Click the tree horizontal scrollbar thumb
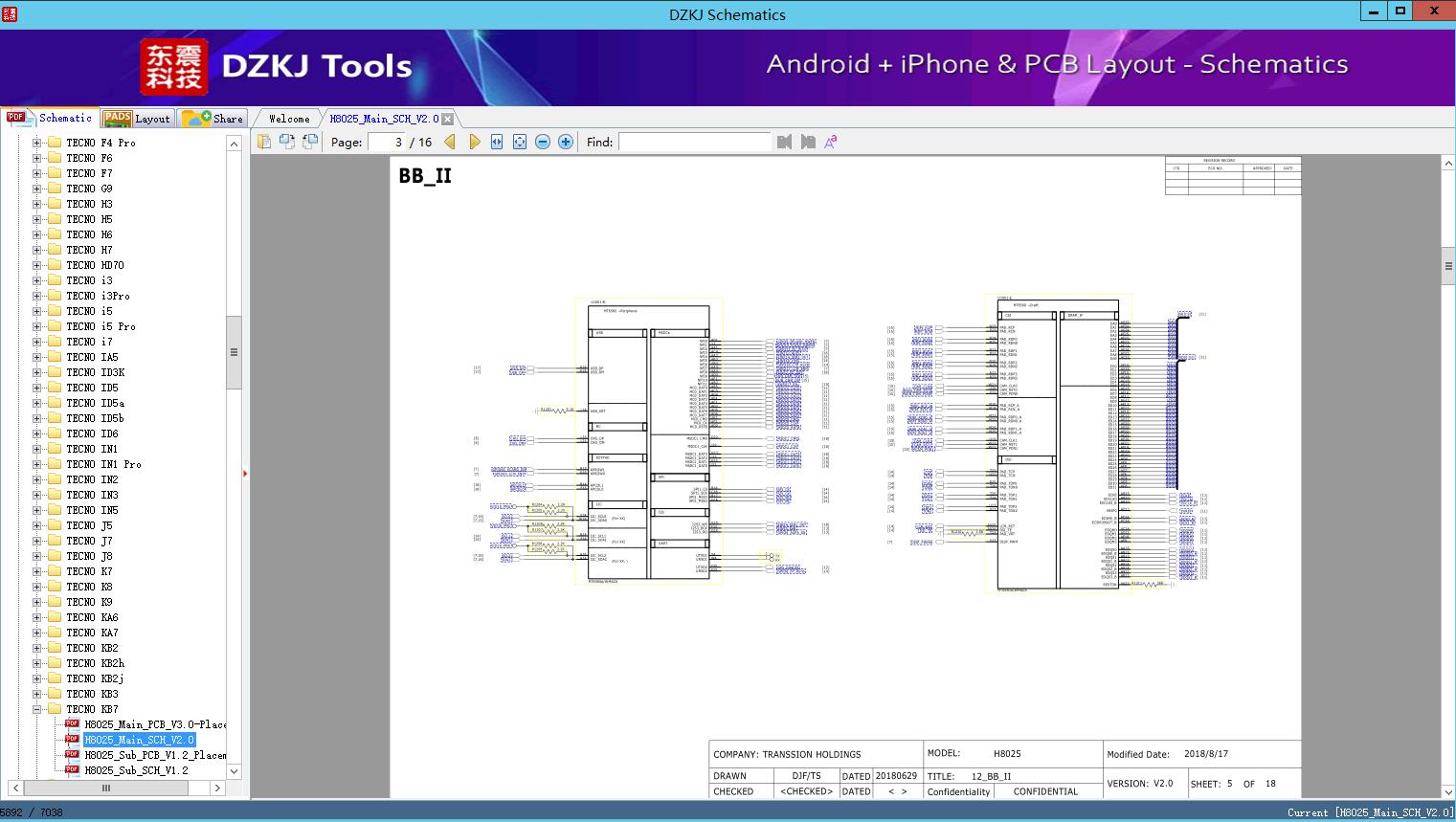 106,788
